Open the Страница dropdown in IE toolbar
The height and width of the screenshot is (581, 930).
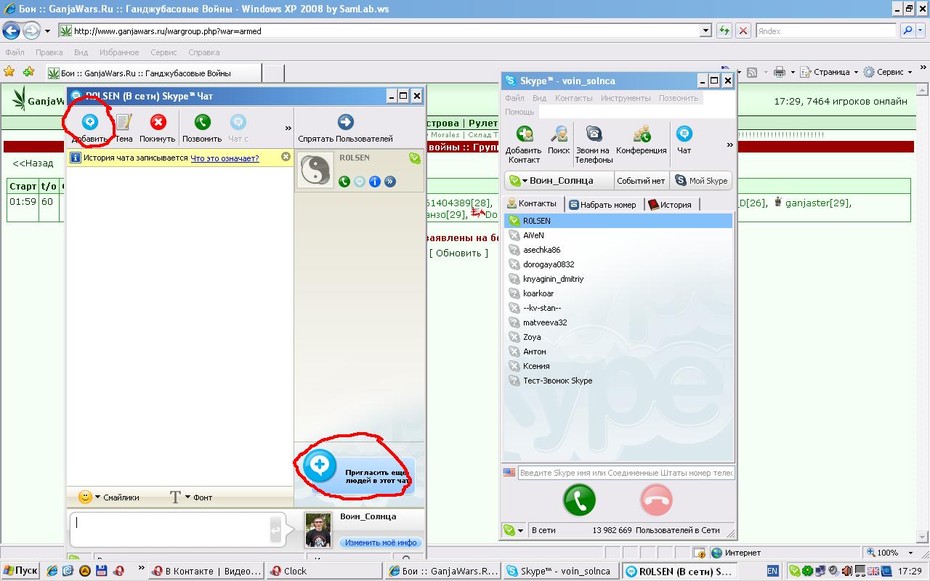829,72
